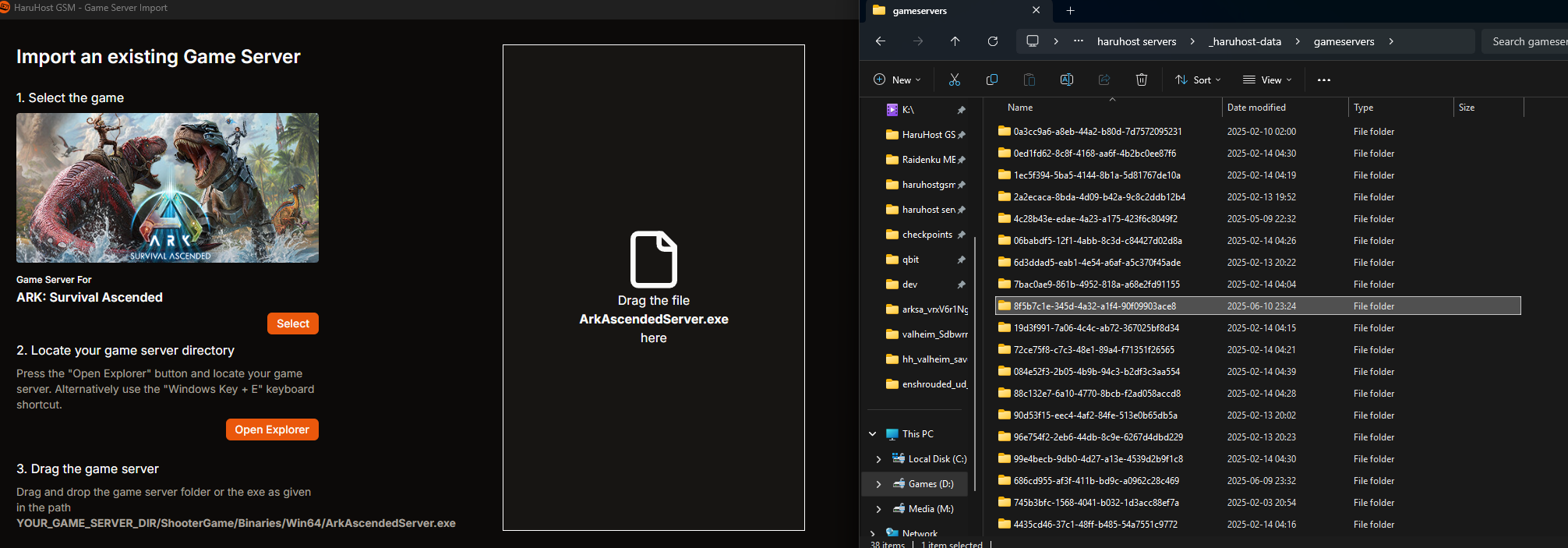Click the ARK Survival Ascended game thumbnail
Image resolution: width=1568 pixels, height=548 pixels.
pyautogui.click(x=168, y=188)
